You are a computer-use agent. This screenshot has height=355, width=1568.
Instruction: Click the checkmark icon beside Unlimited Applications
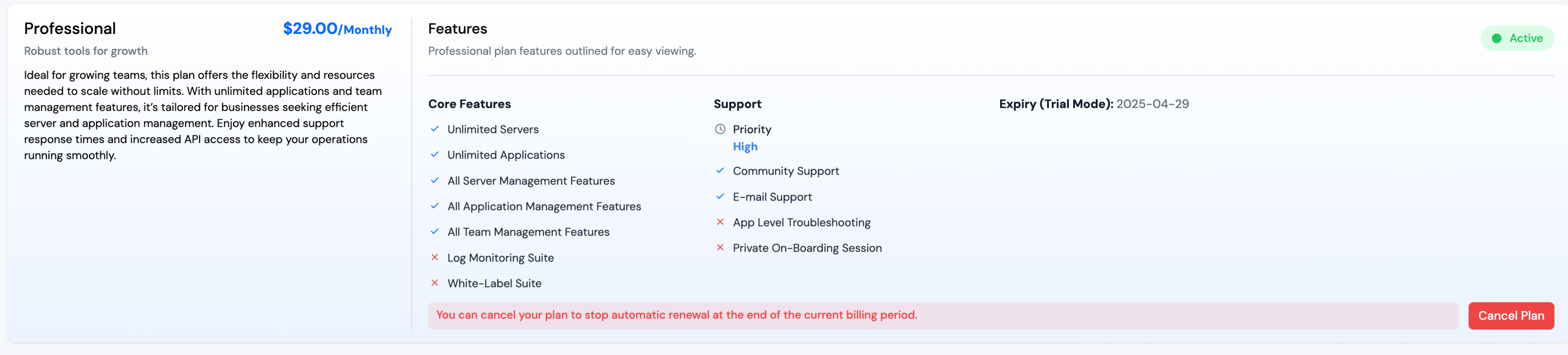[x=435, y=154]
